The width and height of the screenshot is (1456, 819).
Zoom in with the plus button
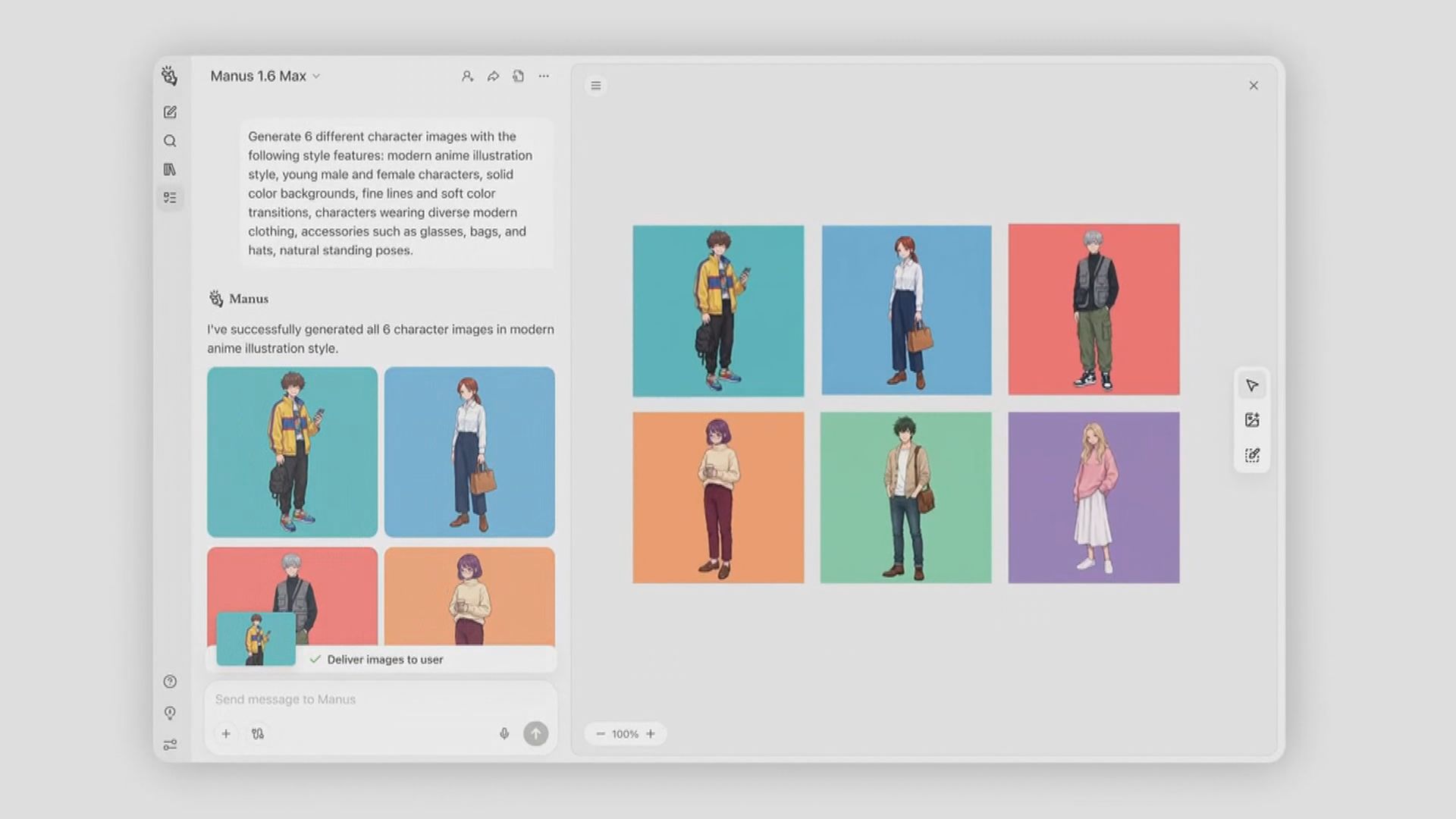click(651, 734)
